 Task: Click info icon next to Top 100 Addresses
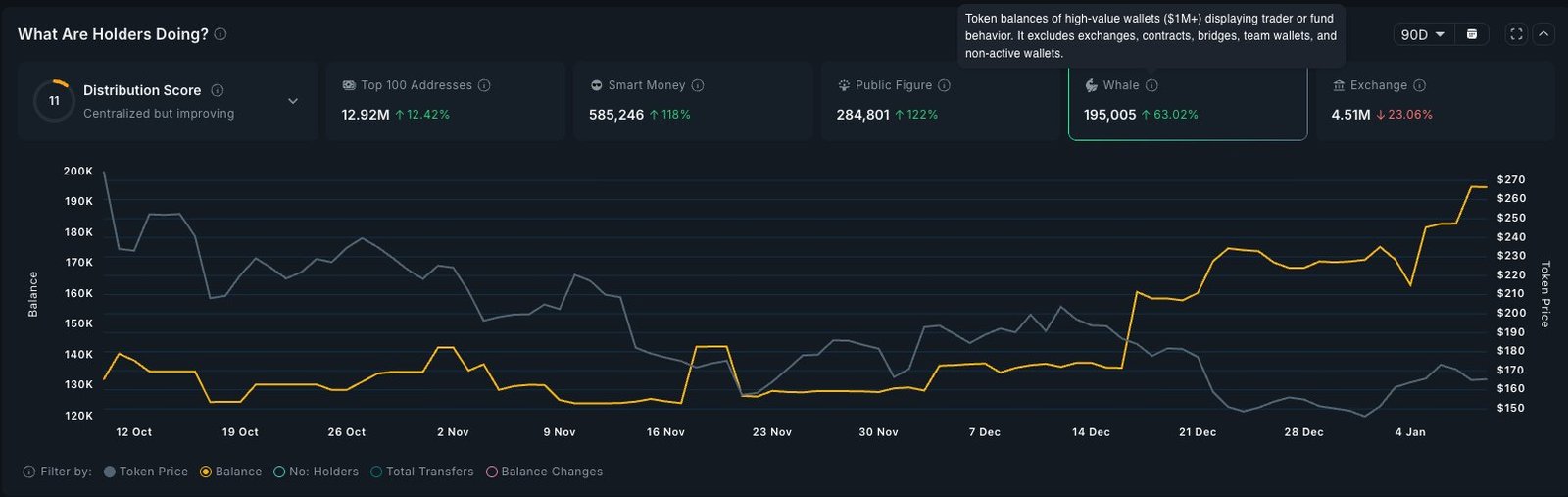click(x=484, y=85)
